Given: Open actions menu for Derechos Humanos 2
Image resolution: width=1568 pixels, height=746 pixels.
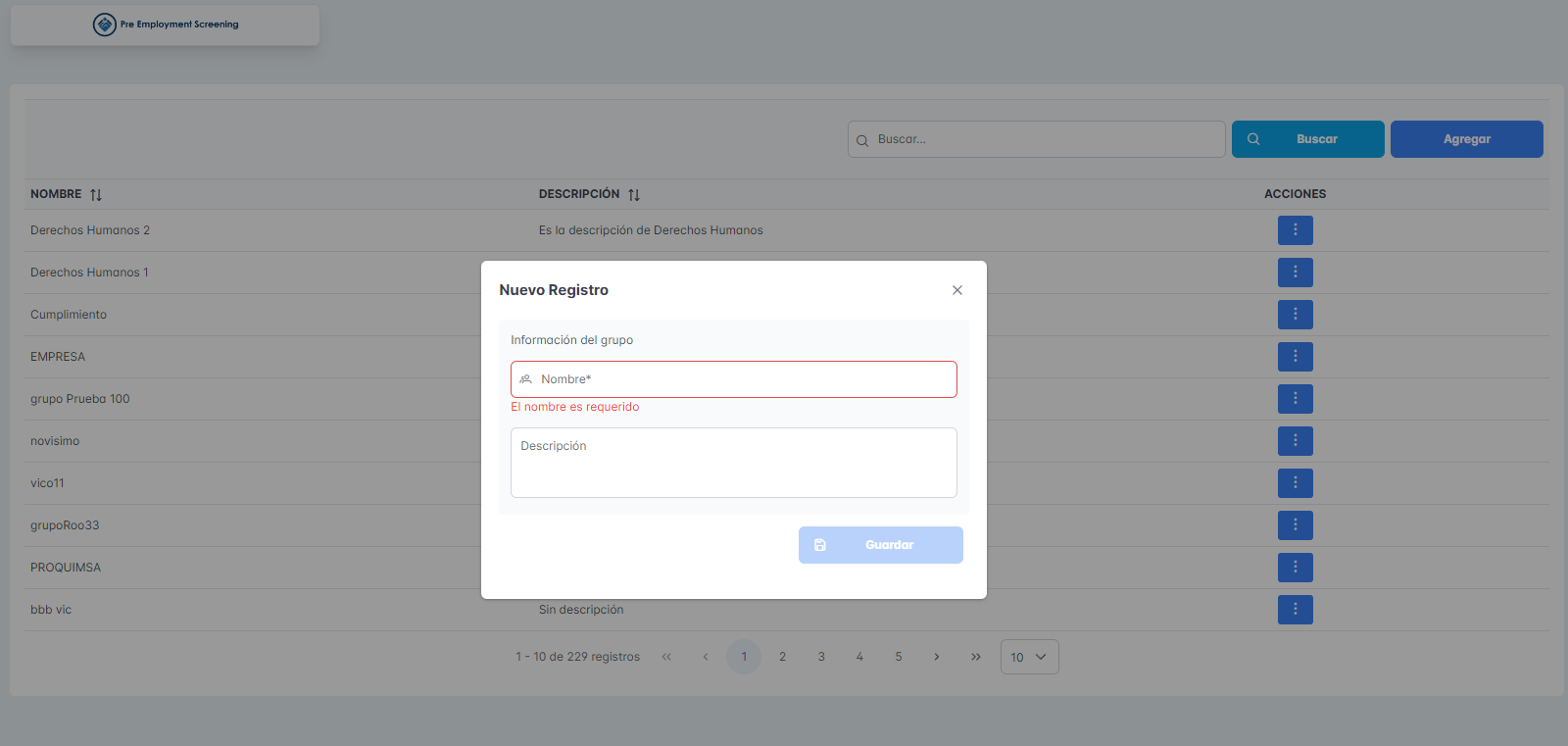Looking at the screenshot, I should pos(1295,230).
